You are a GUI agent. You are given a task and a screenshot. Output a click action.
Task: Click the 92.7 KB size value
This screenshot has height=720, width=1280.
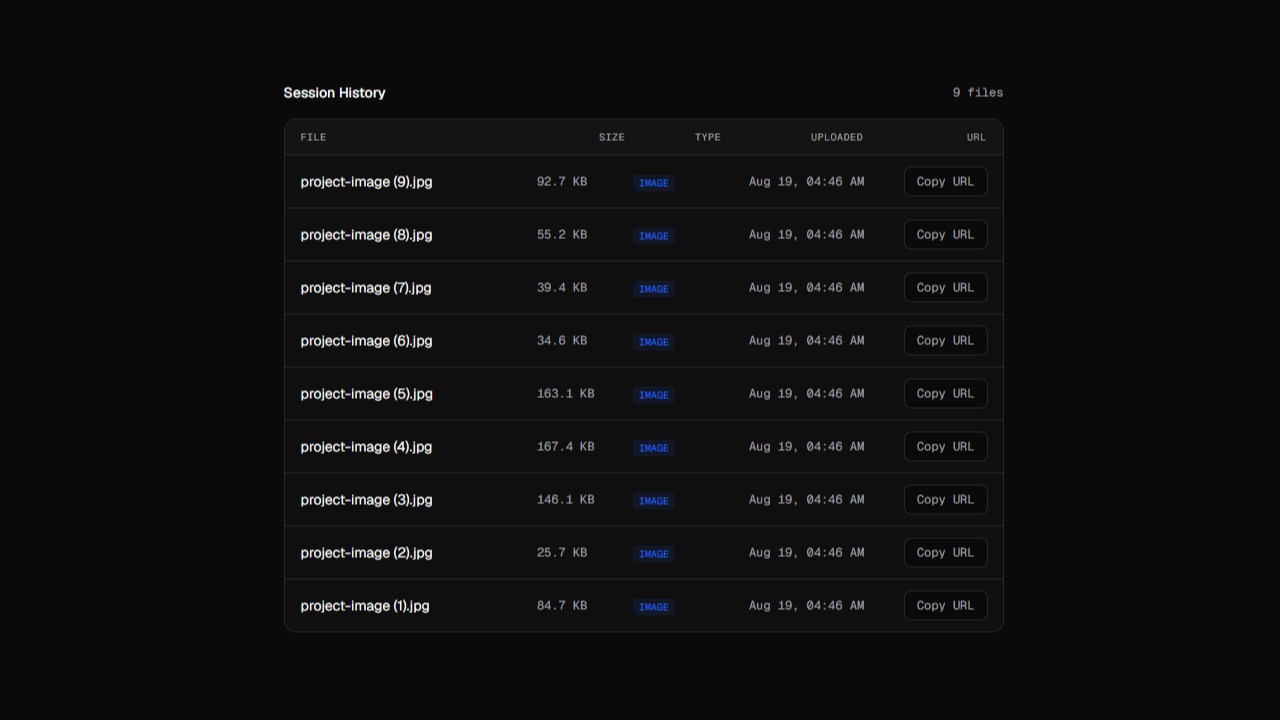562,182
